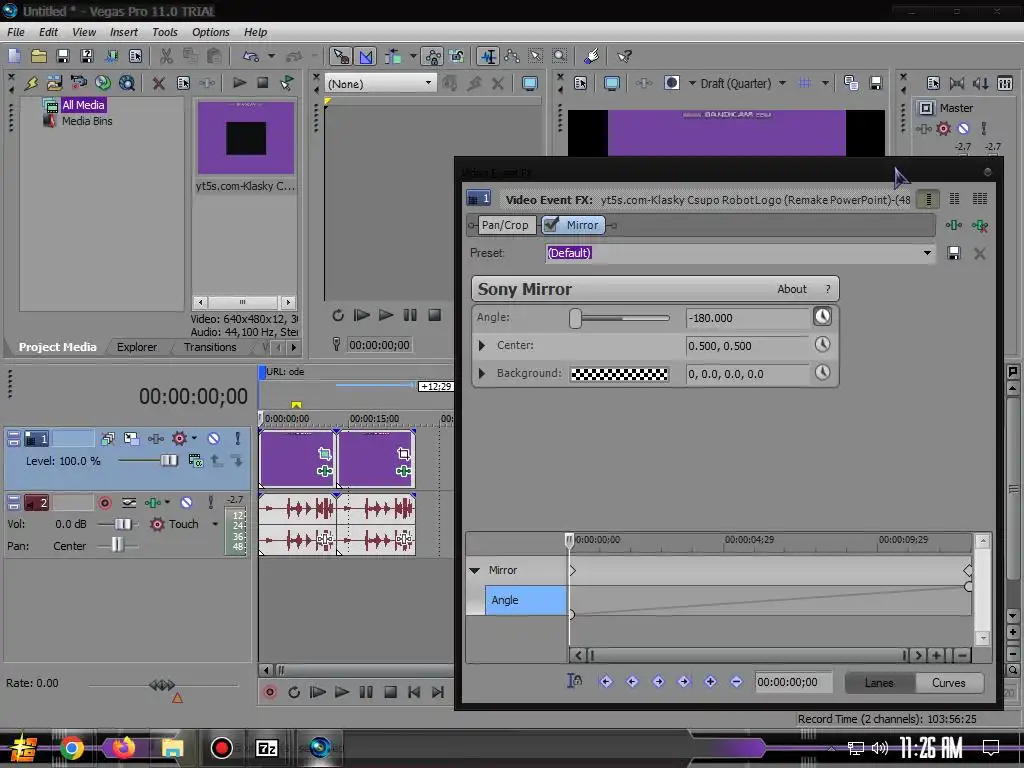Save the Mirror preset with floppy icon
The height and width of the screenshot is (768, 1024).
pos(953,253)
